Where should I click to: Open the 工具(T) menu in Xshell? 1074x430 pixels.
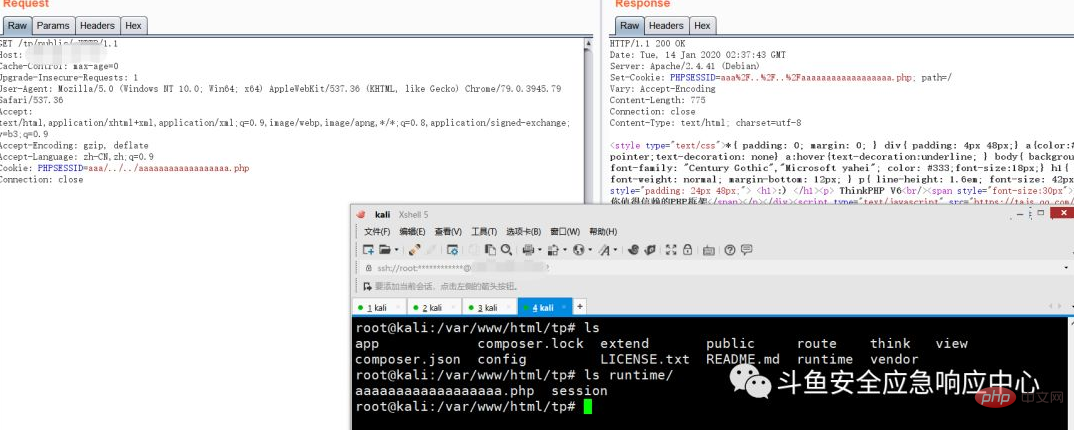[x=484, y=232]
